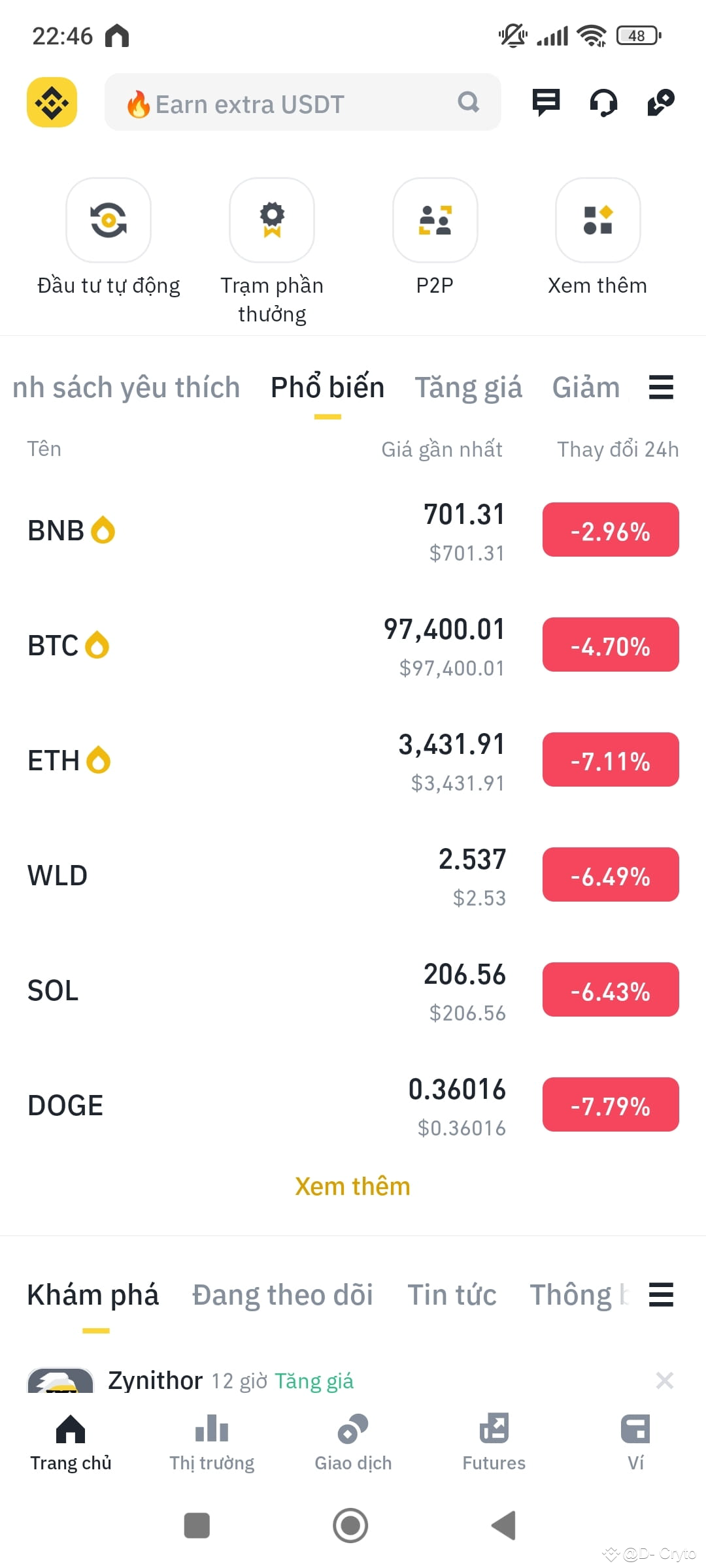Open the P2P trading icon
The image size is (706, 1568).
(435, 220)
